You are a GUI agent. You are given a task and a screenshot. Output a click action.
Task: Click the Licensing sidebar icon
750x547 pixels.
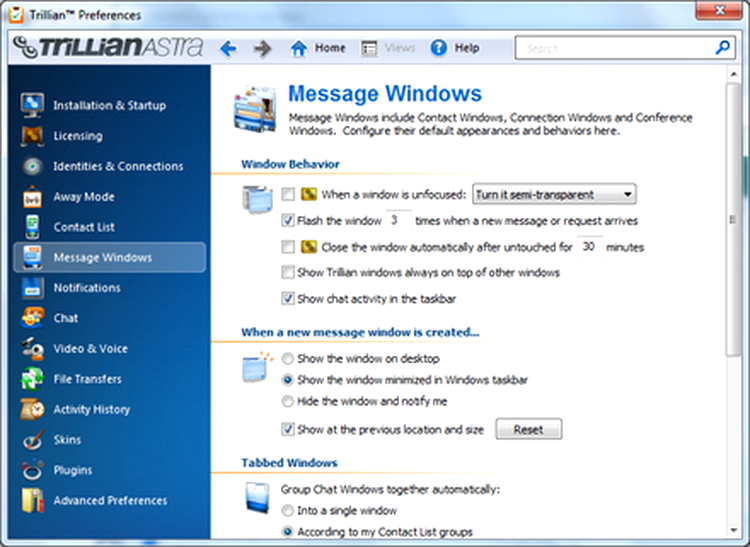(x=32, y=136)
